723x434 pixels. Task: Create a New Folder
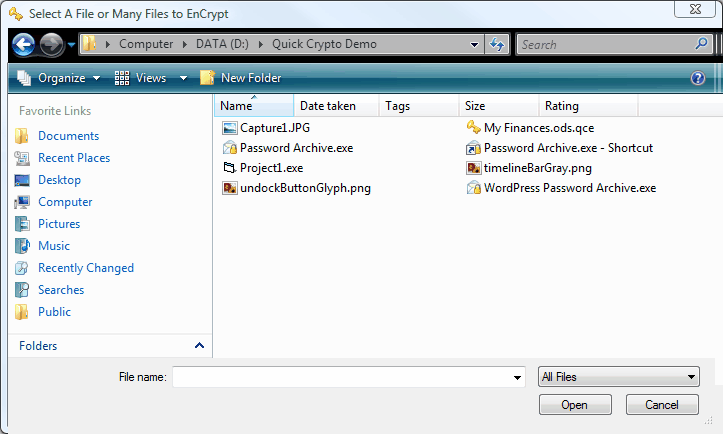(241, 78)
